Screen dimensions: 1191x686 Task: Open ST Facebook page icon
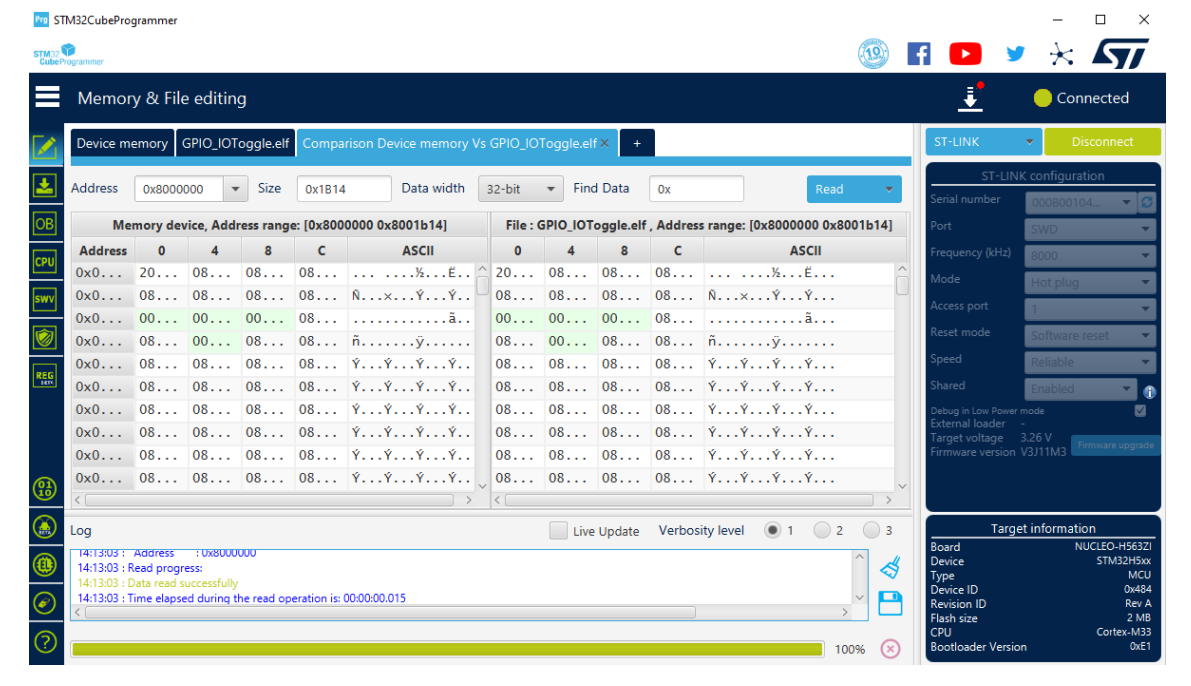point(919,53)
